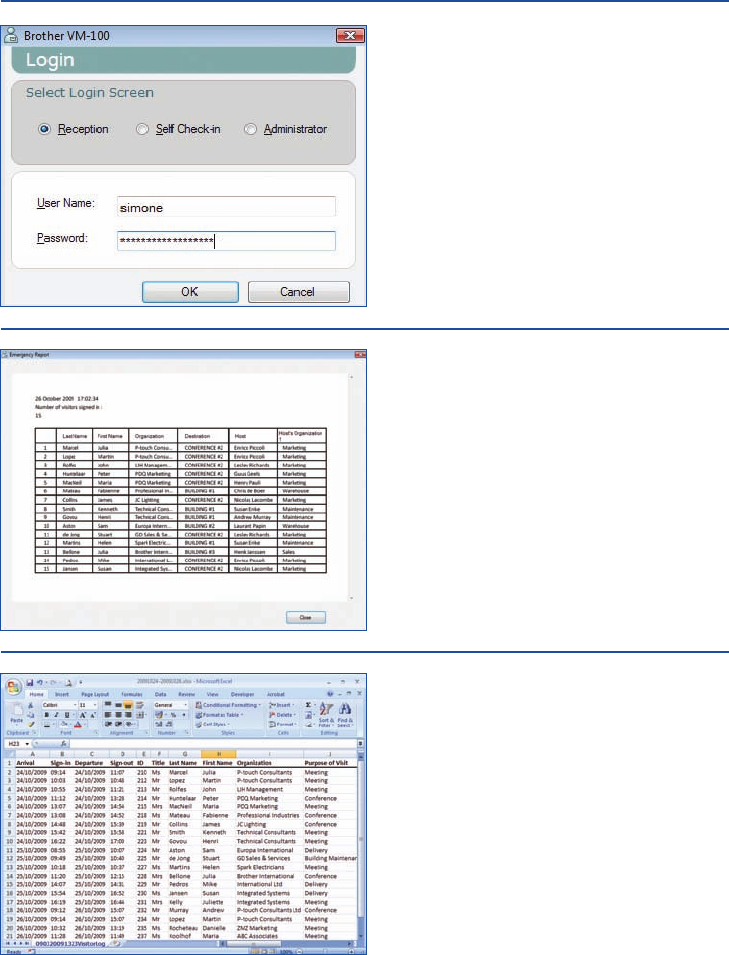
Task: Click the Save icon in Excel quick access toolbar
Action: pyautogui.click(x=29, y=683)
